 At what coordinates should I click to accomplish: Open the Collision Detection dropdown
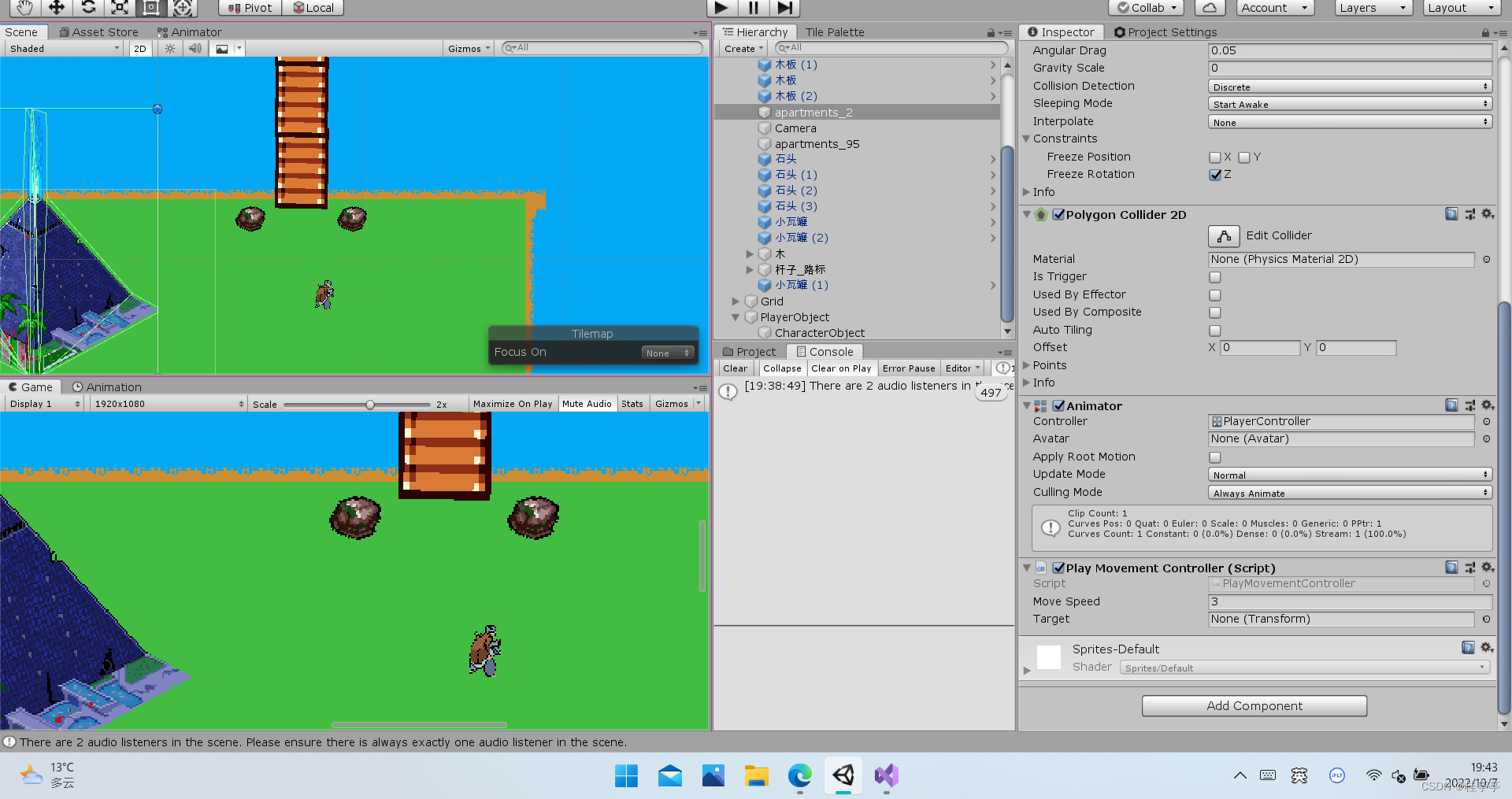1349,87
